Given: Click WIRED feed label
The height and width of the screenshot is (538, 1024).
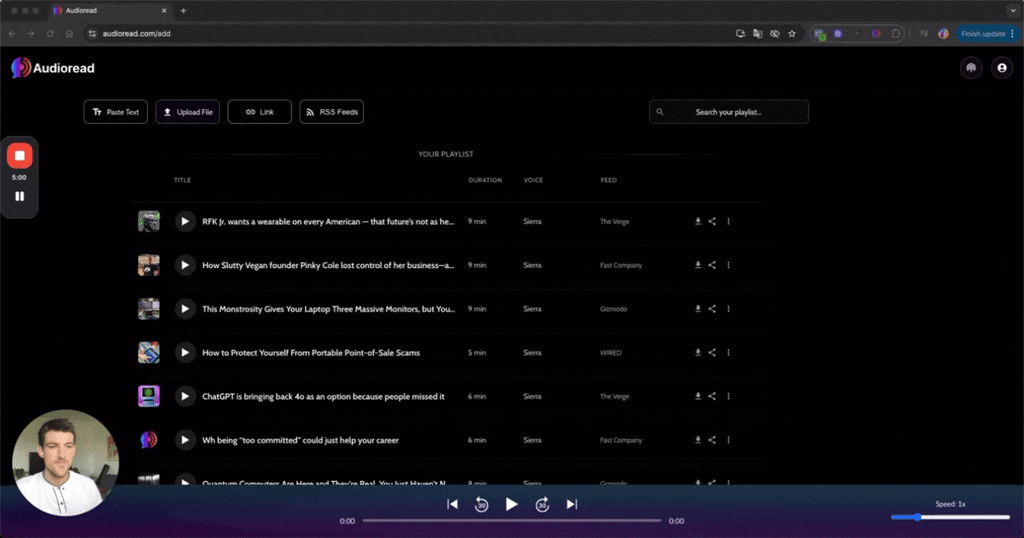Looking at the screenshot, I should [611, 353].
